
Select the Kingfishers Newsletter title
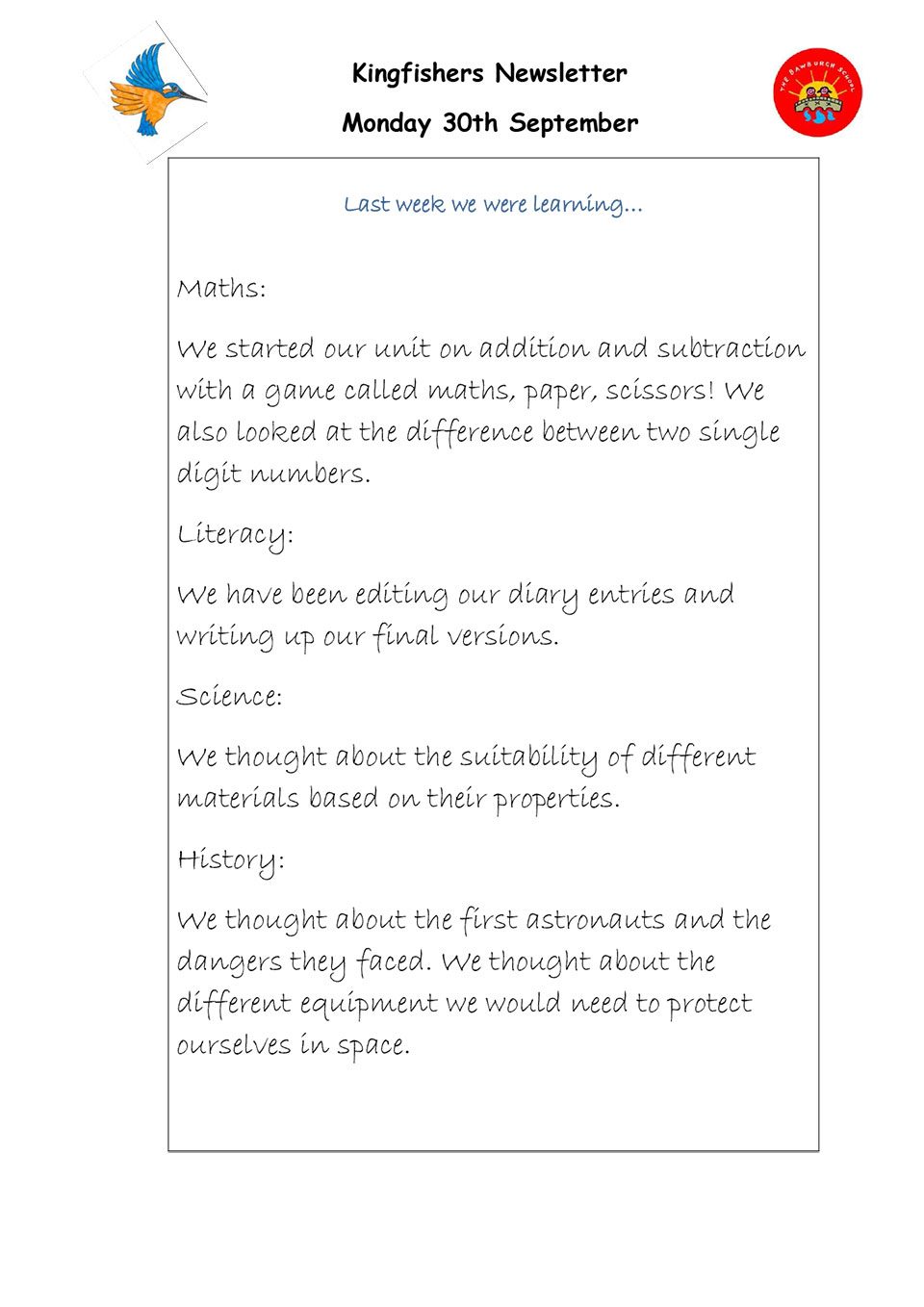coord(490,73)
